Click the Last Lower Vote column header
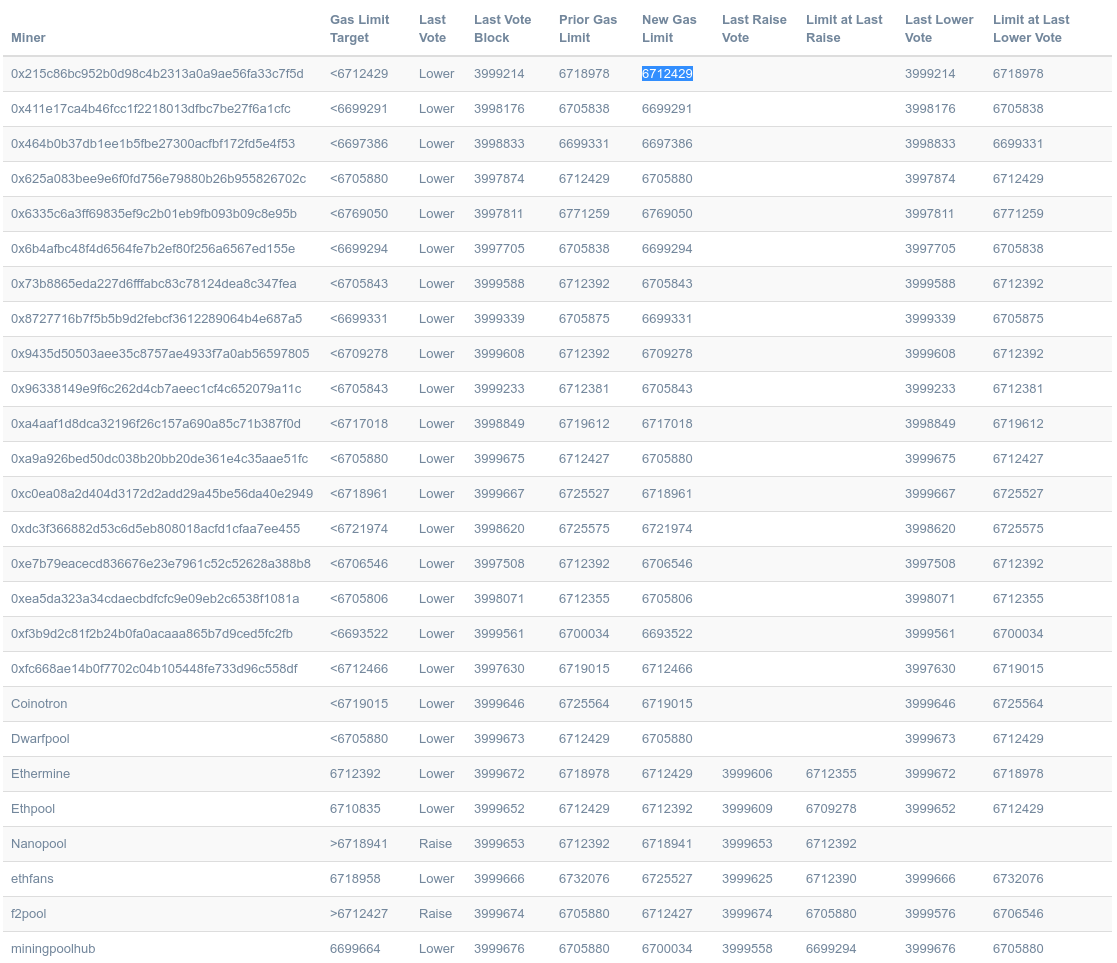 [939, 28]
